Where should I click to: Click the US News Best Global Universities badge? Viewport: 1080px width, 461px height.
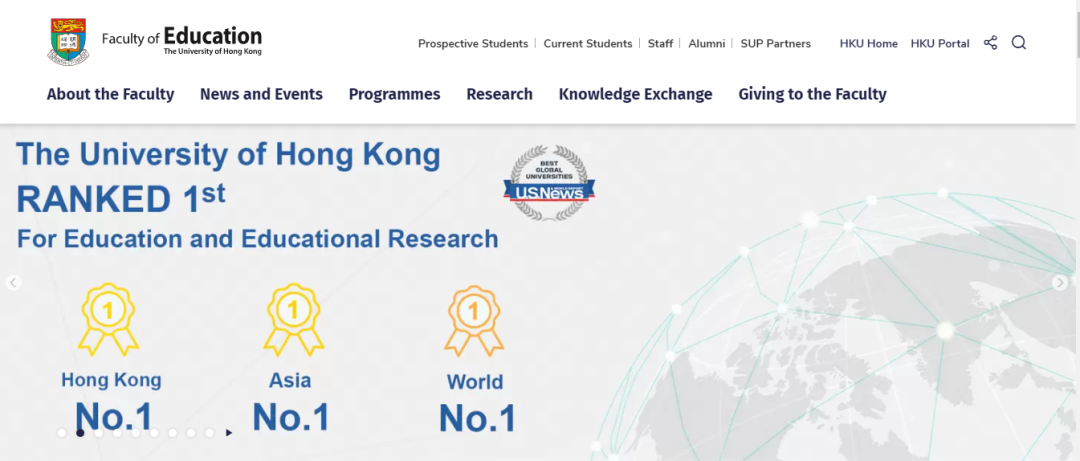(549, 183)
